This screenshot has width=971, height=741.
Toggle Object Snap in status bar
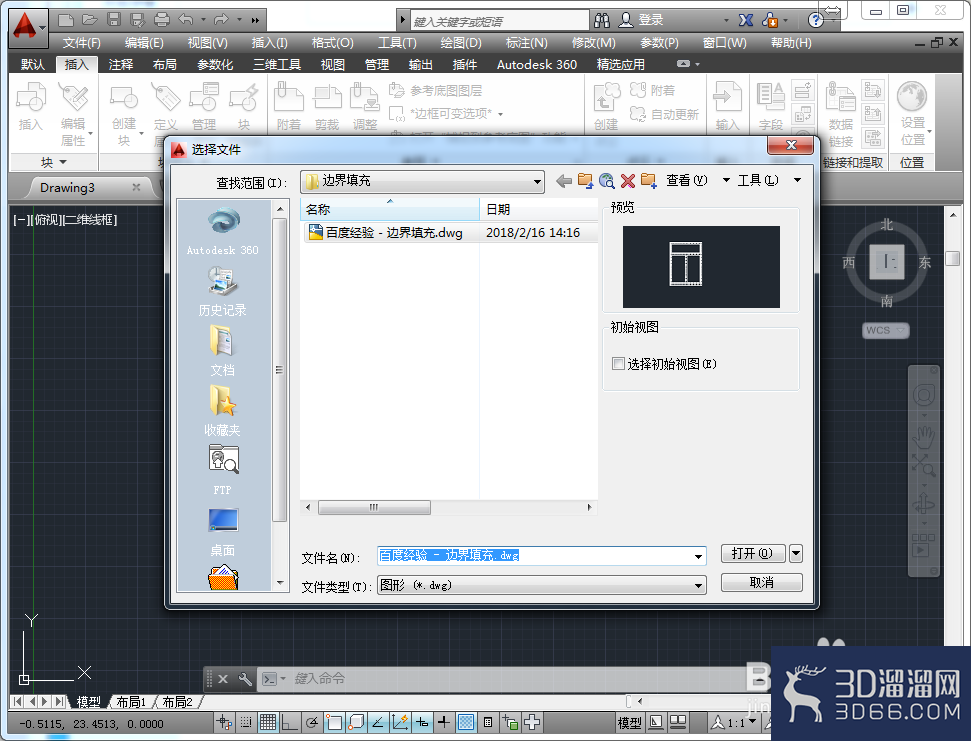tap(334, 722)
